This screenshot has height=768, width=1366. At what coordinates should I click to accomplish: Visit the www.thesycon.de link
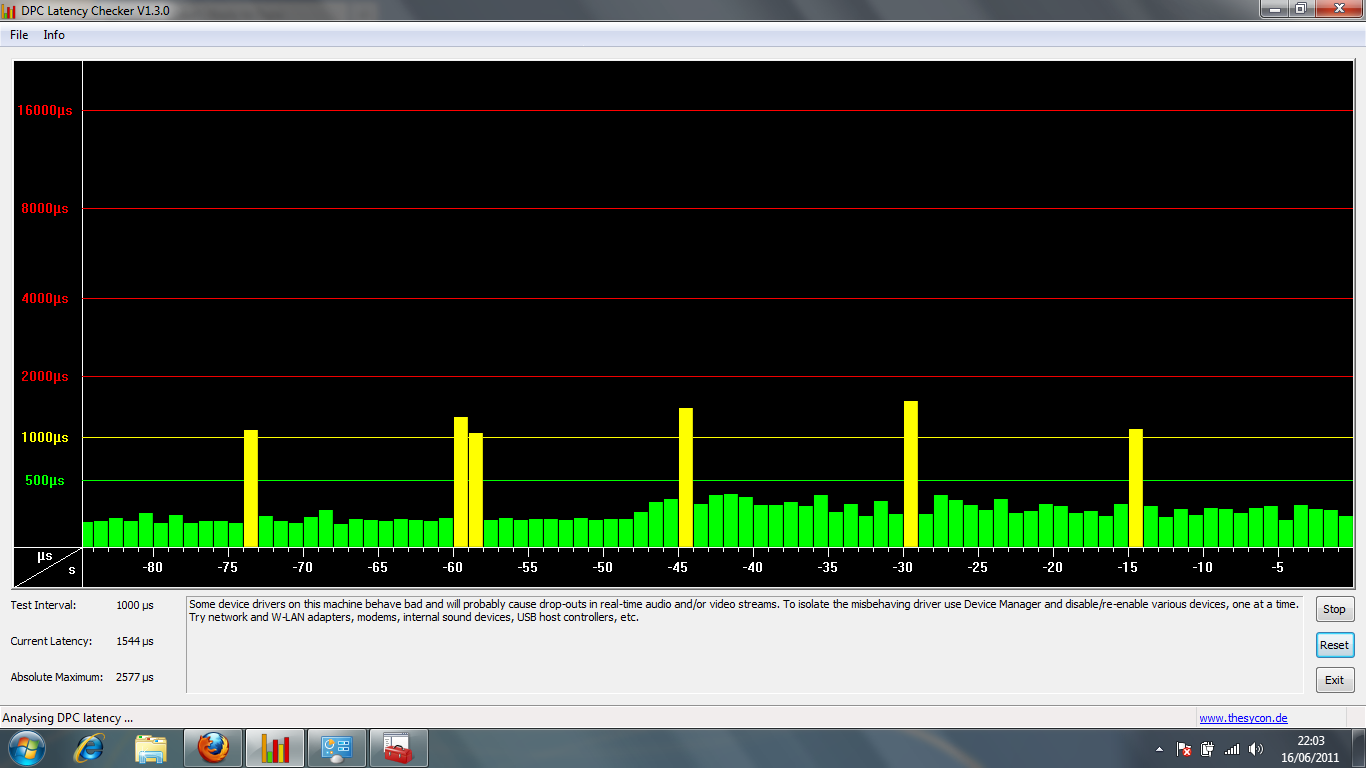[1243, 718]
